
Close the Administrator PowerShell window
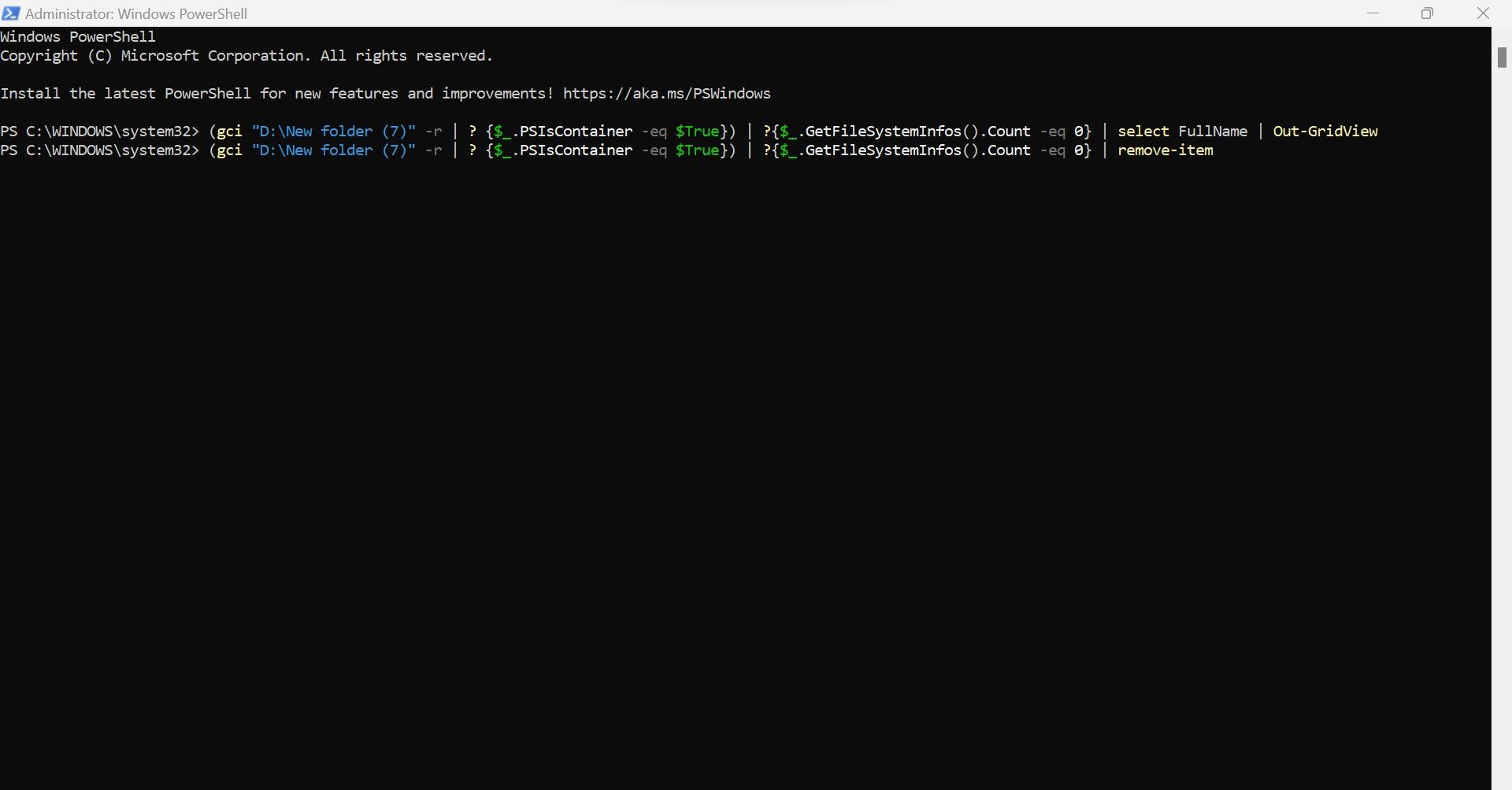[1483, 13]
